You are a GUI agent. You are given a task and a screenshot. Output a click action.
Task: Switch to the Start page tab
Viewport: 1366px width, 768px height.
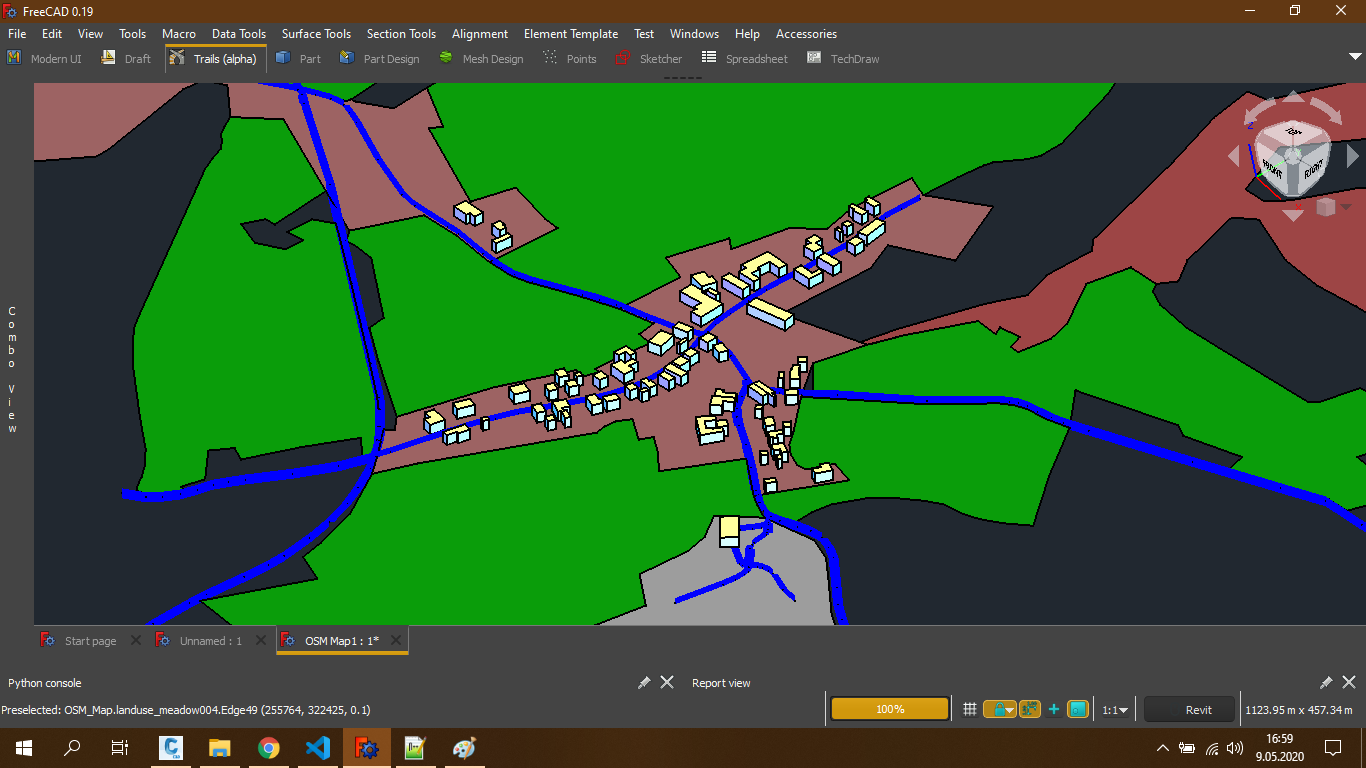(90, 641)
